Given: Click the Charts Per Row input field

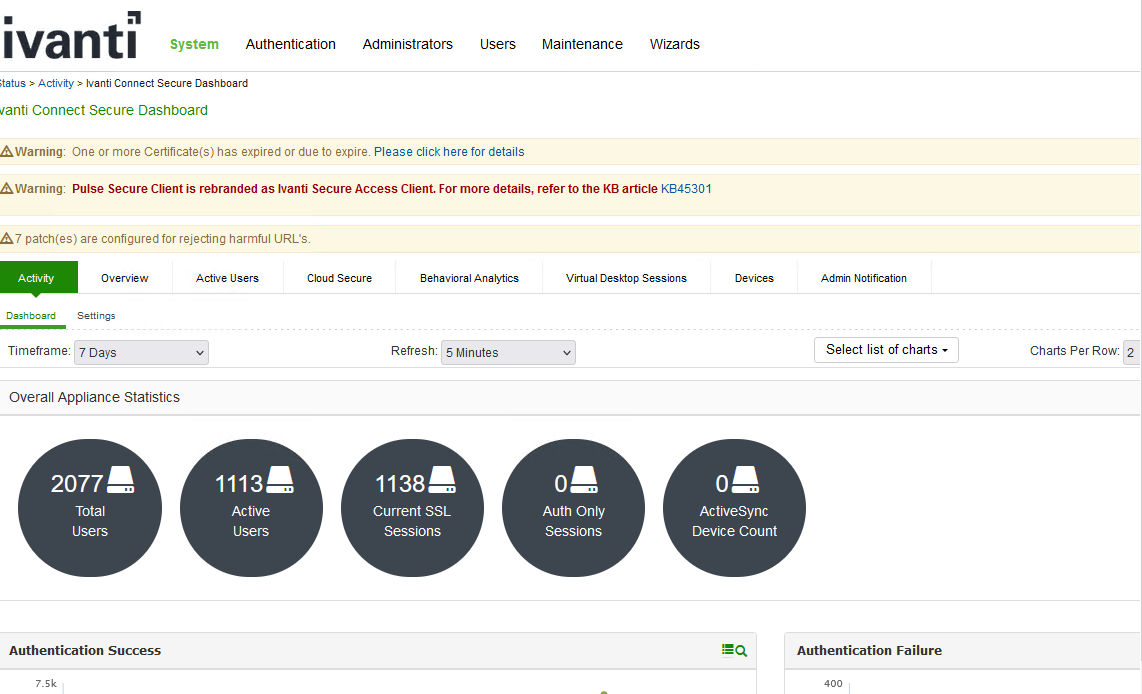Looking at the screenshot, I should click(x=1130, y=352).
